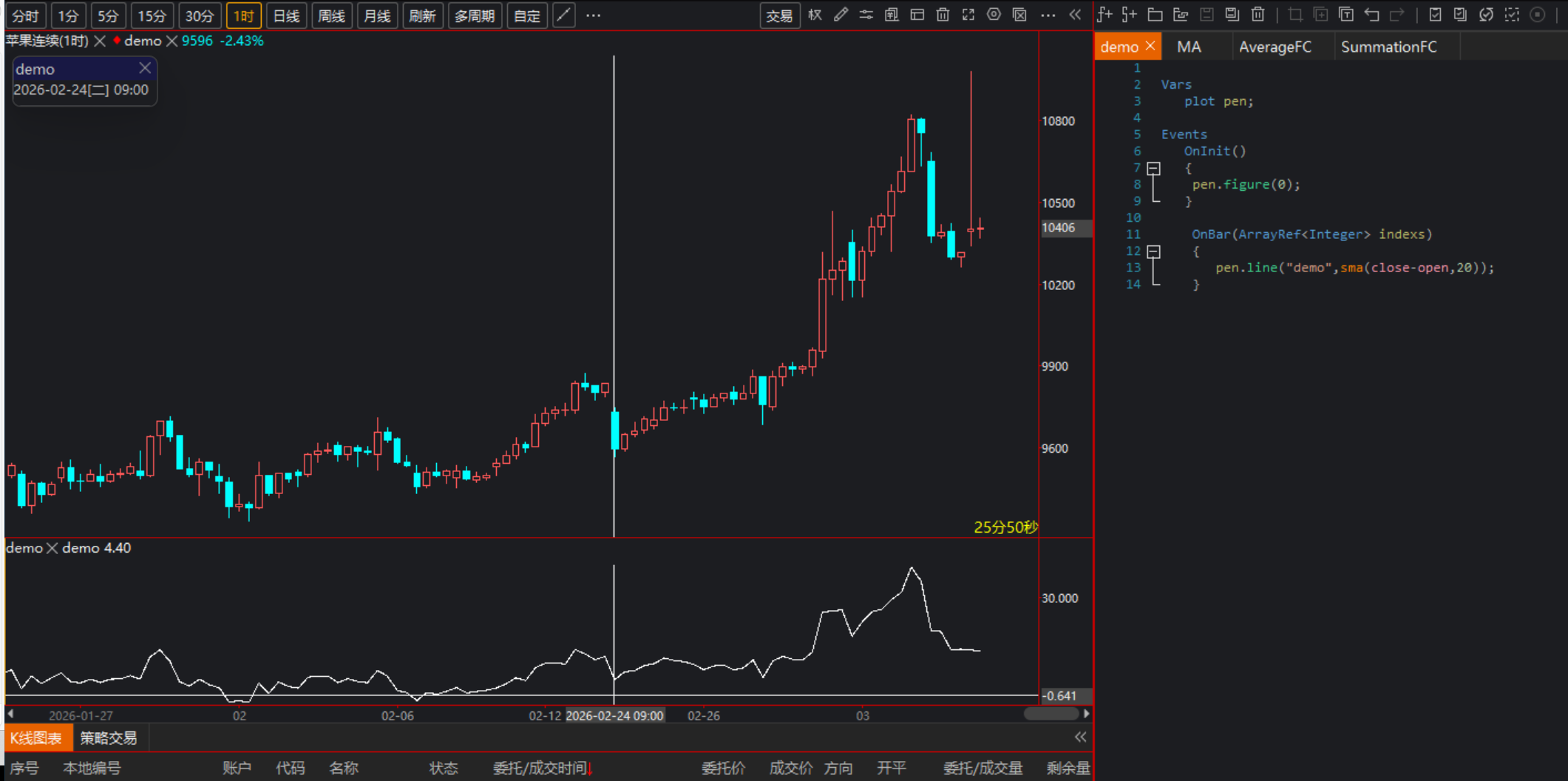Click the compile check clipboard icon

click(1435, 15)
